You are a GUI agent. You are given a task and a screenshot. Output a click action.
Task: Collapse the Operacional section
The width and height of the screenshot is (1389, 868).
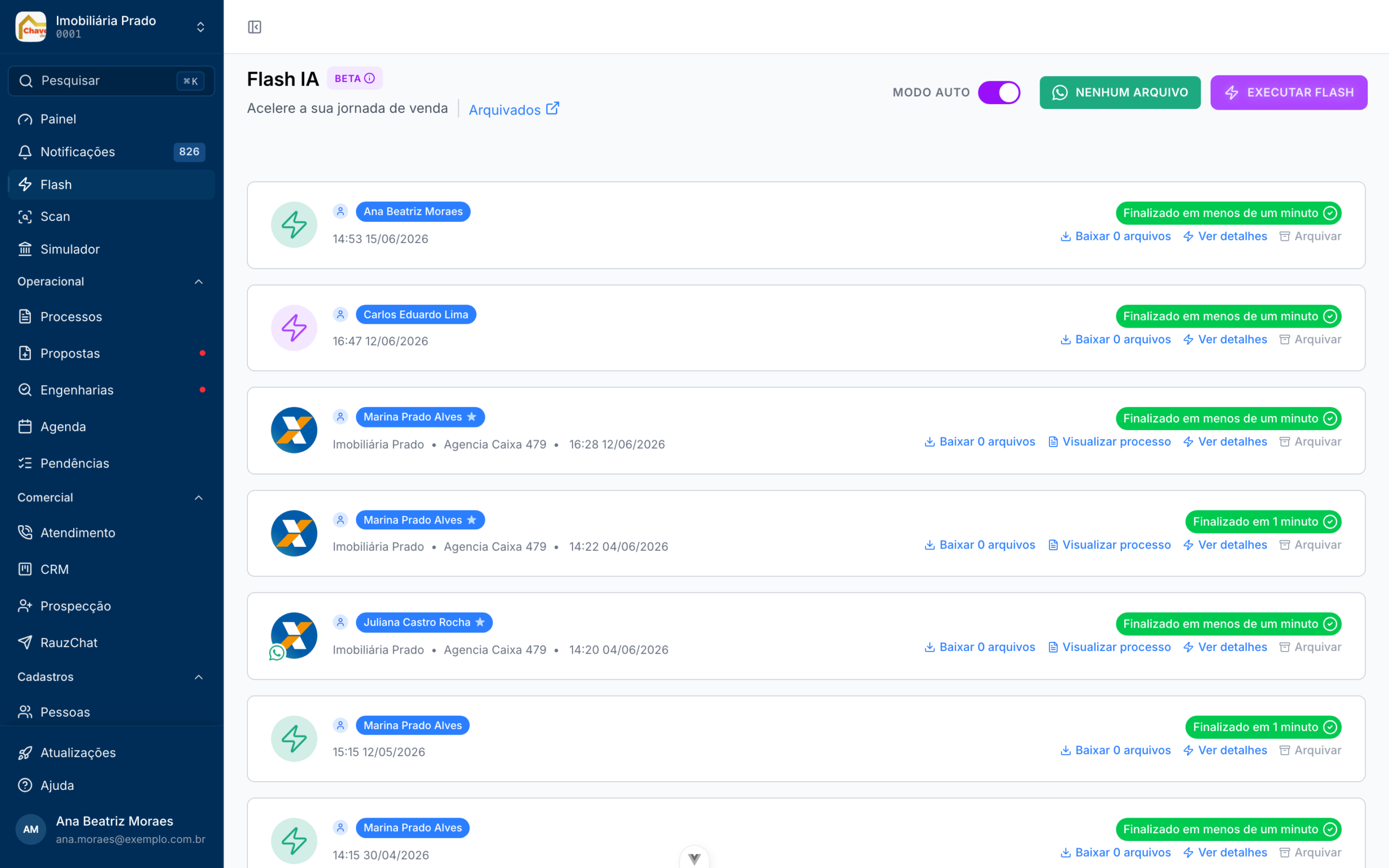coord(199,282)
